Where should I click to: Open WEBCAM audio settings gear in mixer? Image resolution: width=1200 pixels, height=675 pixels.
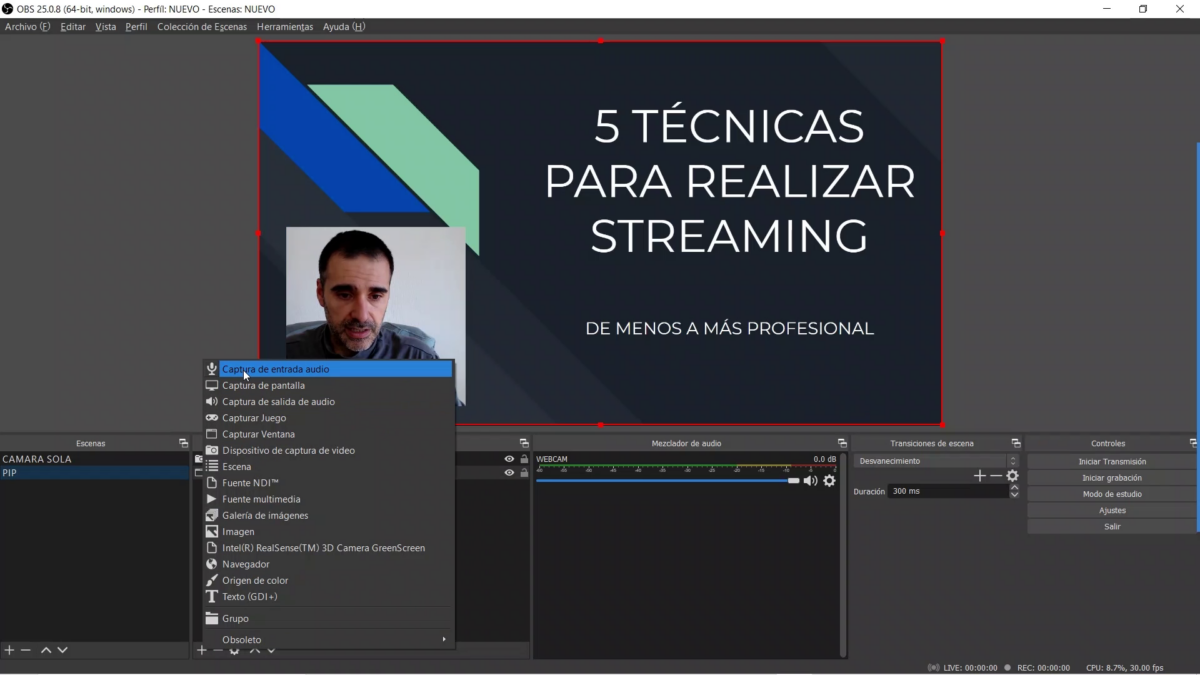[829, 481]
